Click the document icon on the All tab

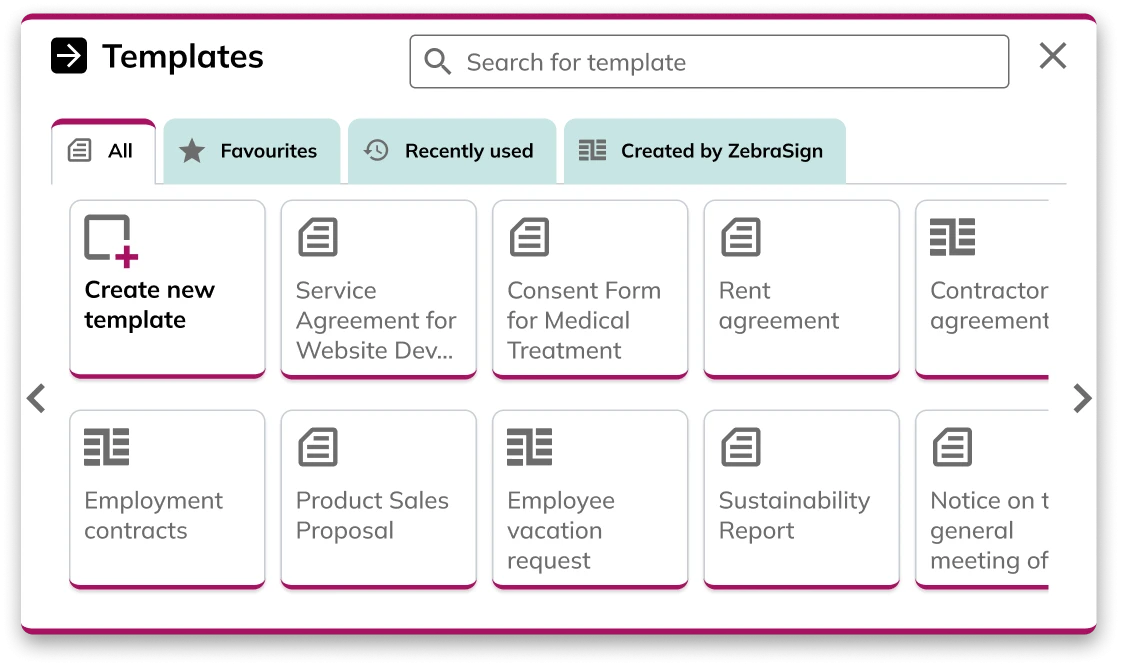coord(80,150)
